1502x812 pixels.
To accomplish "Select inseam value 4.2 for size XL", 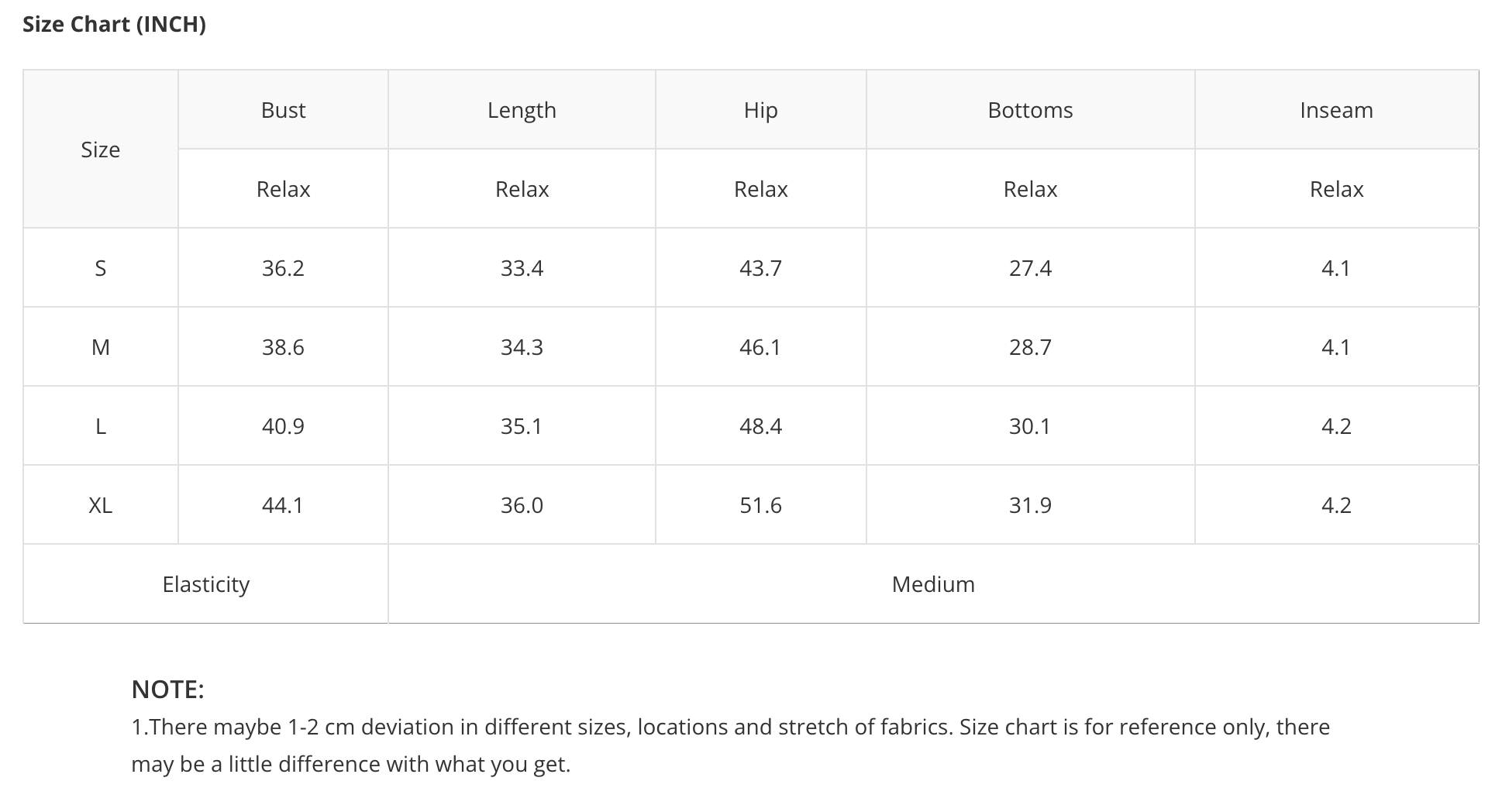I will pos(1336,505).
